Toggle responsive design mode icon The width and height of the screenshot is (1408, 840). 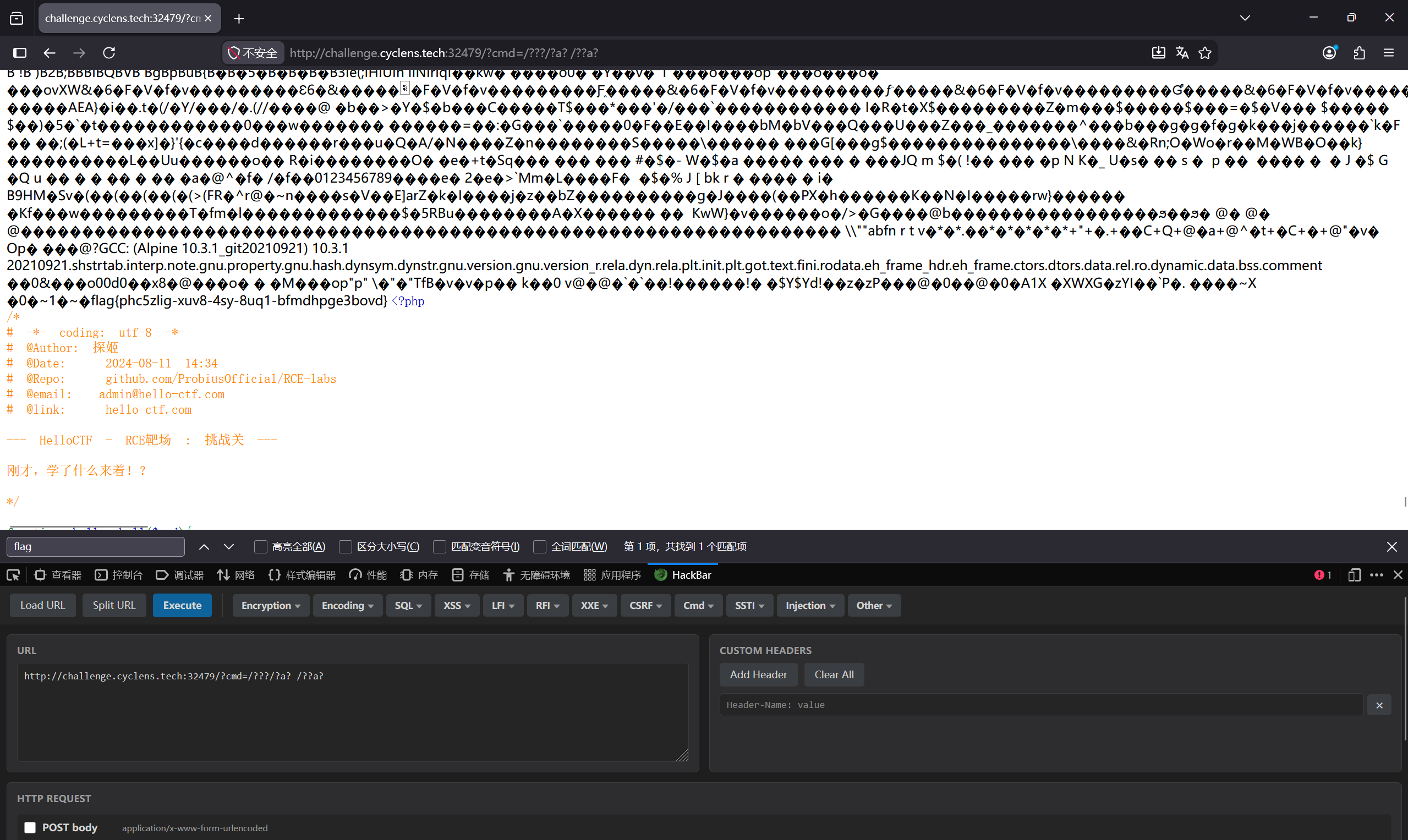coord(1354,575)
